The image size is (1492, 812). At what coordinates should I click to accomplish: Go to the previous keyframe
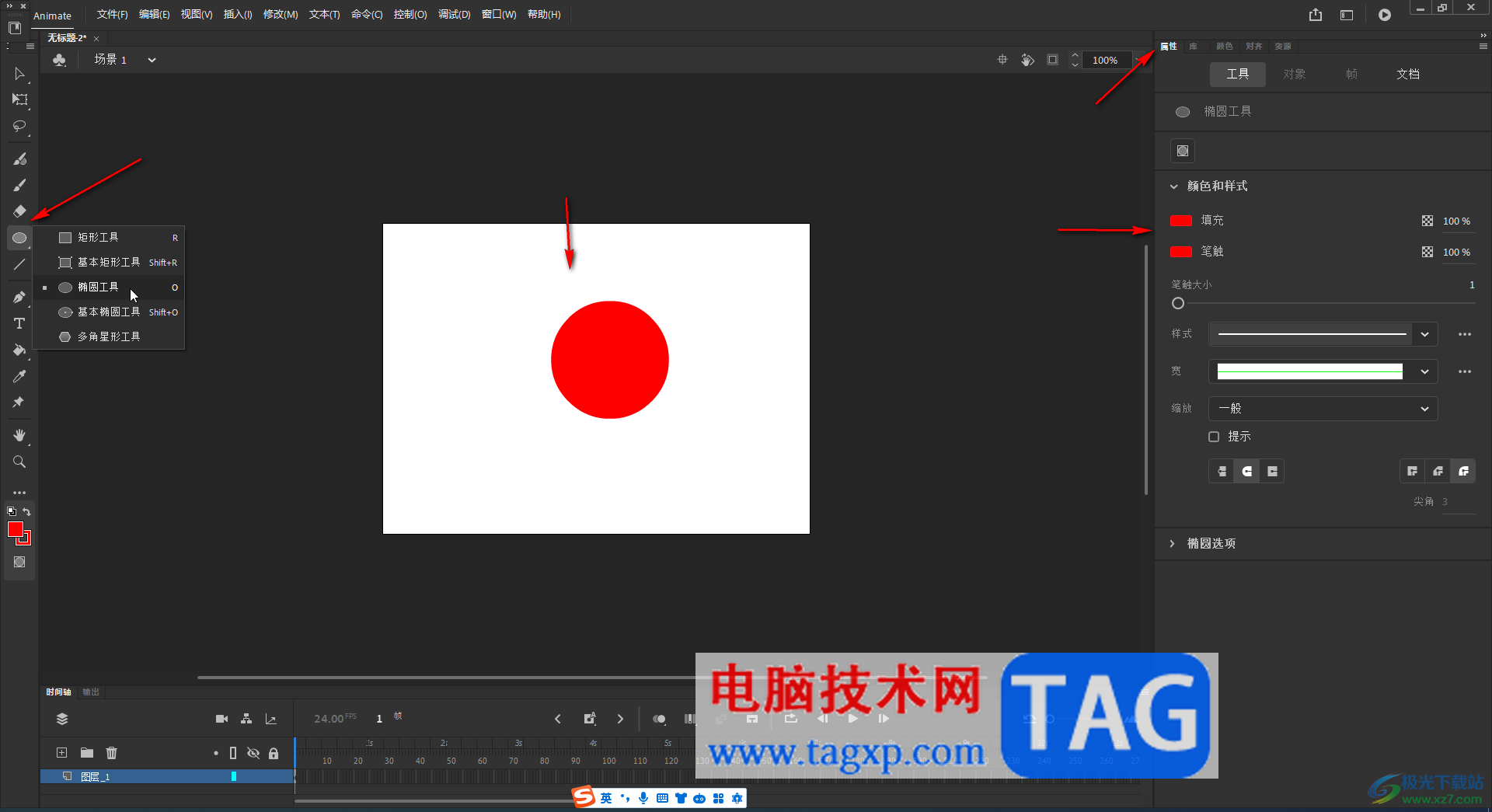click(558, 719)
